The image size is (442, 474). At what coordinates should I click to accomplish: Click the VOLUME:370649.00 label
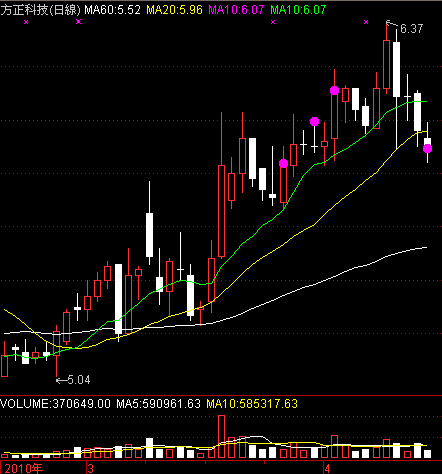(55, 404)
